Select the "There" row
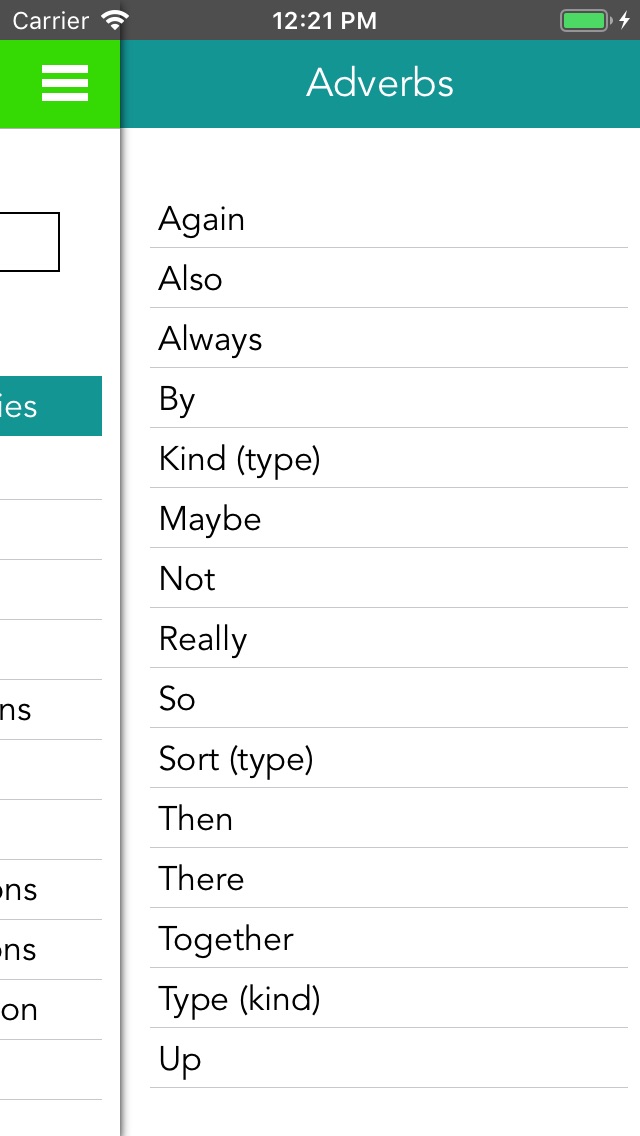 click(x=388, y=880)
